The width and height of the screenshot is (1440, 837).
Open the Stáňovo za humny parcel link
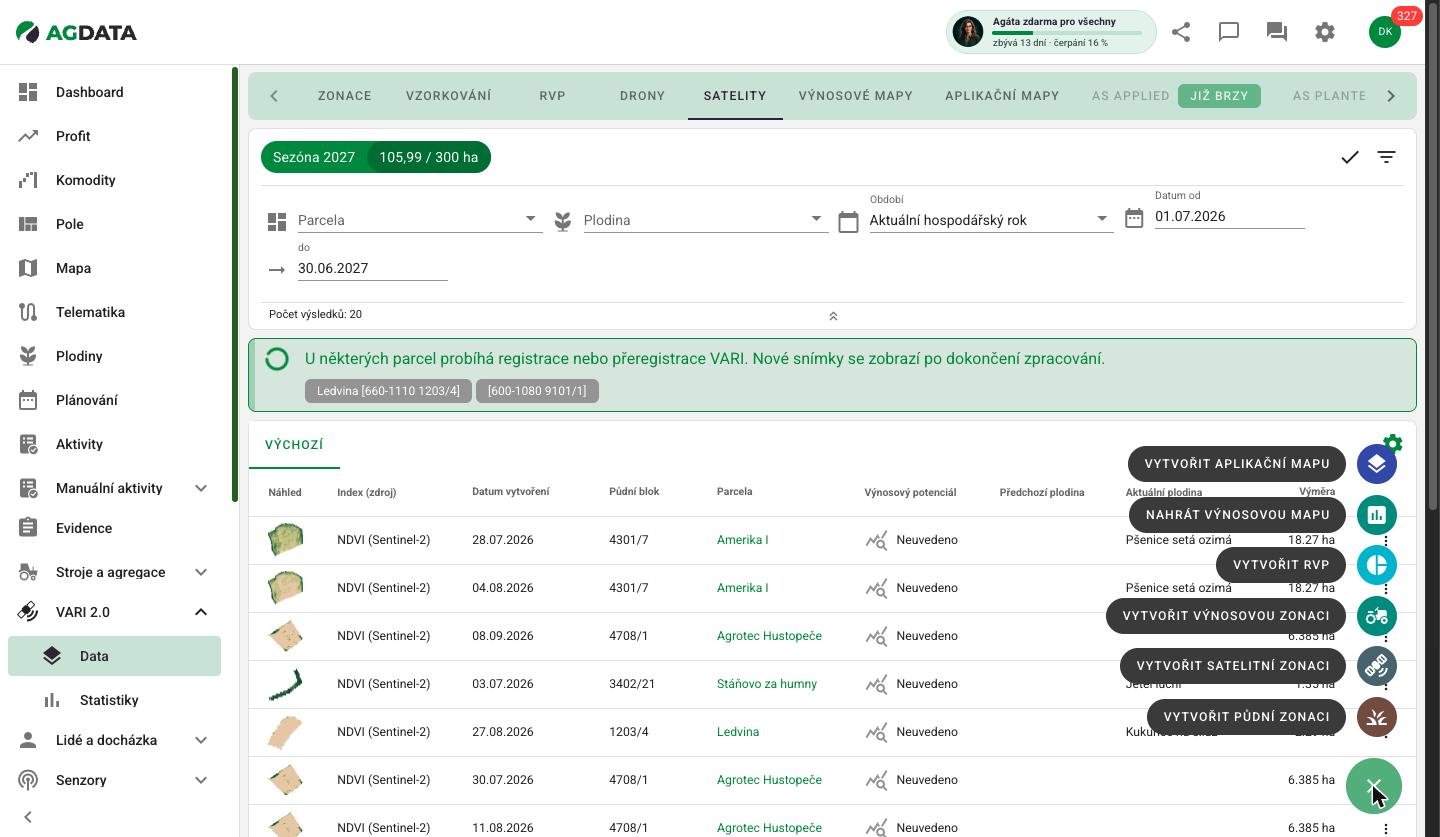coord(767,684)
